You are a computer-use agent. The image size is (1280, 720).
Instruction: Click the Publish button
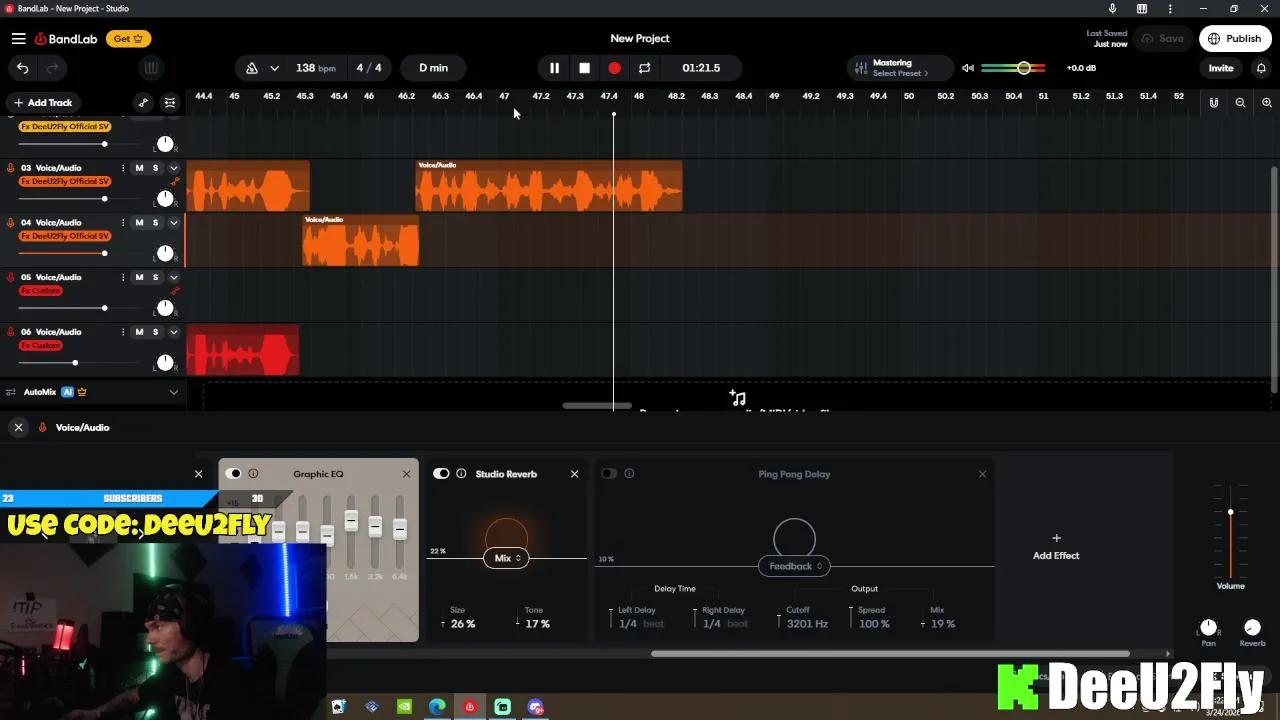[x=1234, y=39]
